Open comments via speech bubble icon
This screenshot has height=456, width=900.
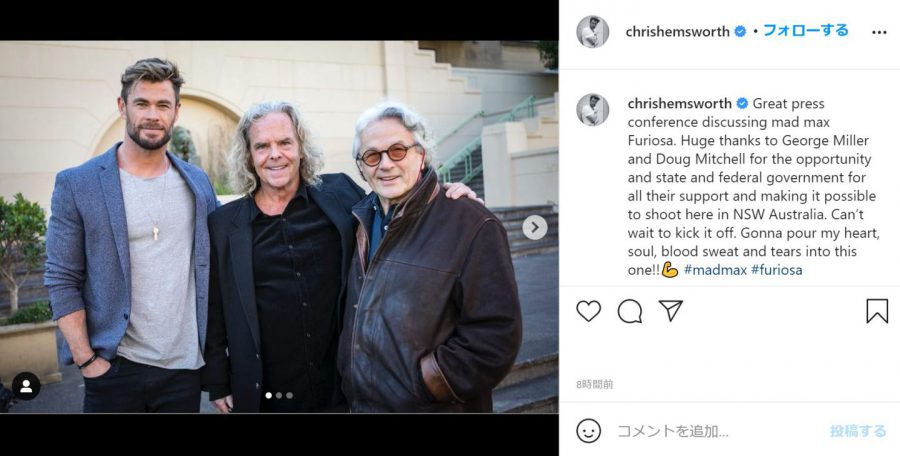pos(630,311)
